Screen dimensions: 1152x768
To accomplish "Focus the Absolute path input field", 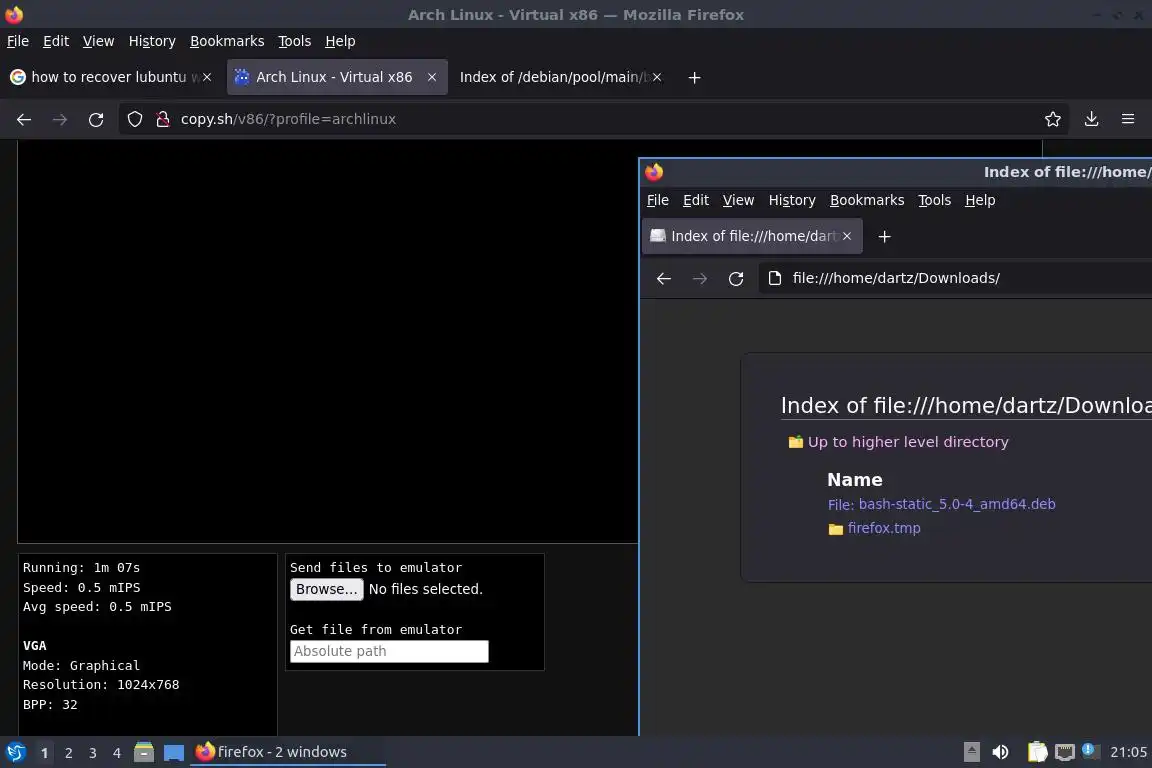I will (x=389, y=651).
